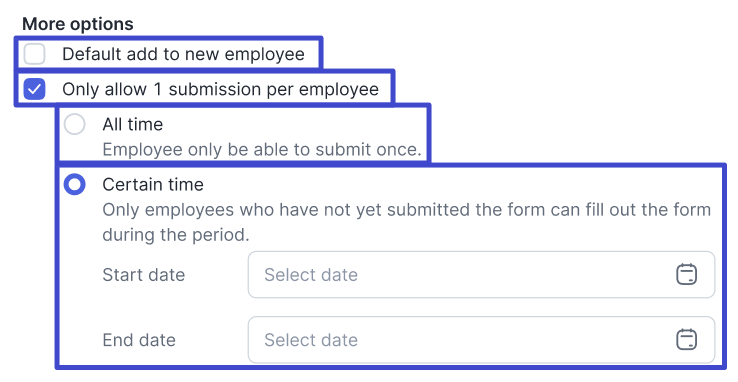This screenshot has width=738, height=382.
Task: Click "Select date" placeholder in End date field
Action: pos(311,340)
